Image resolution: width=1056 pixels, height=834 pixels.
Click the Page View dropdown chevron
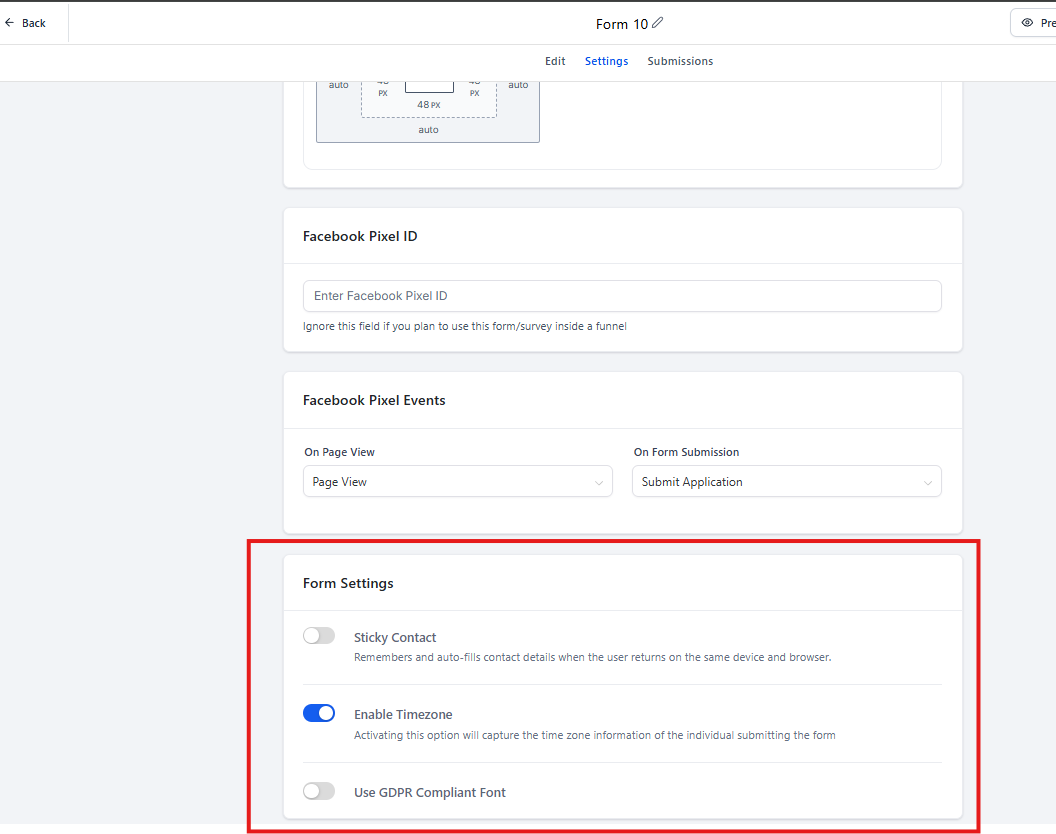pos(598,482)
